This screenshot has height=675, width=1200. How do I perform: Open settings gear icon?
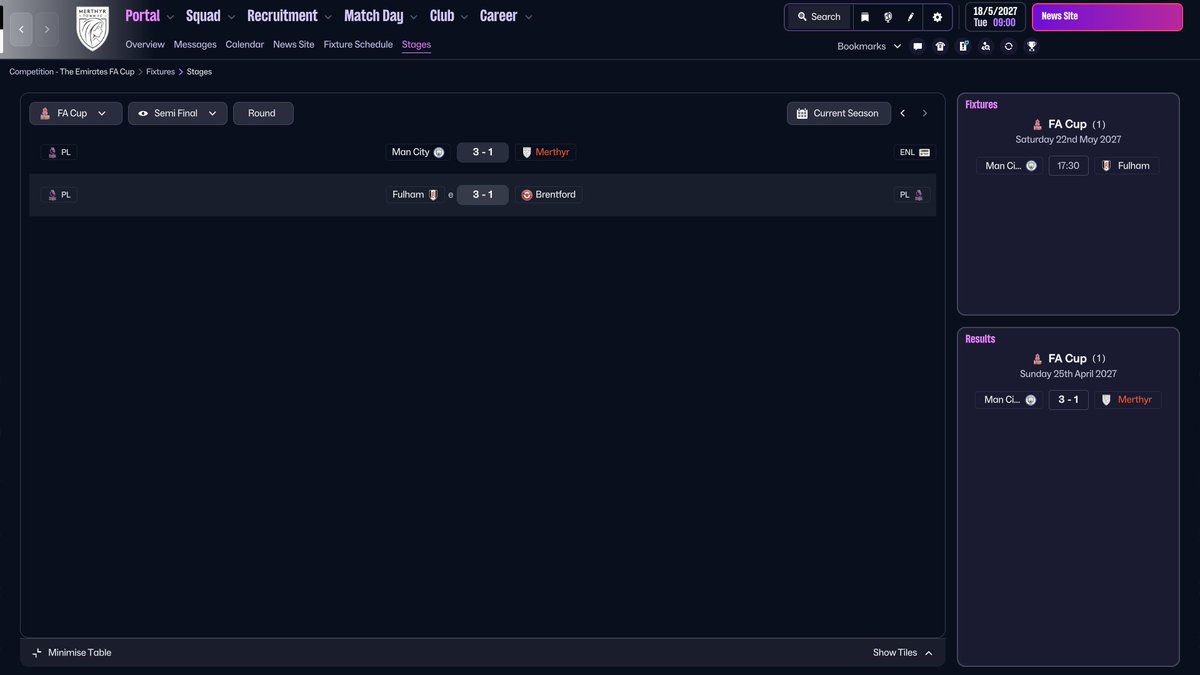tap(937, 17)
